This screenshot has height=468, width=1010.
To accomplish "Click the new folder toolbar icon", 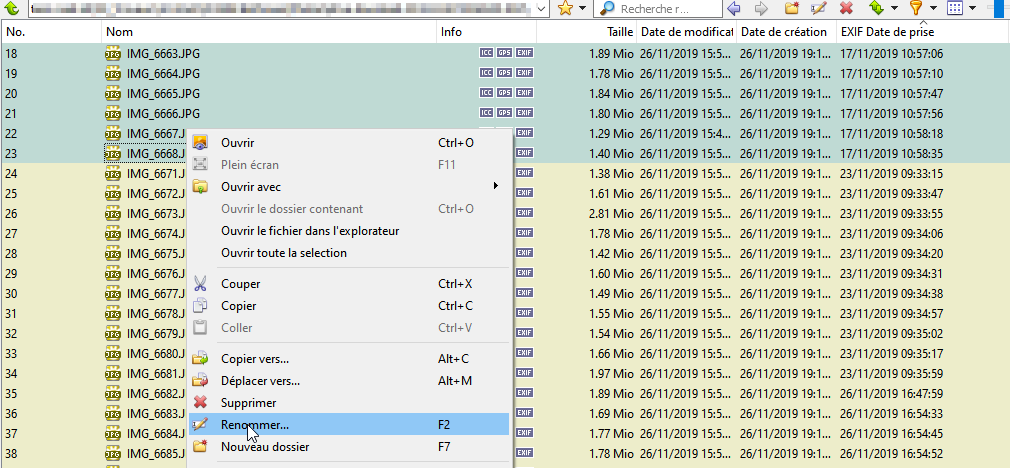I will (792, 9).
